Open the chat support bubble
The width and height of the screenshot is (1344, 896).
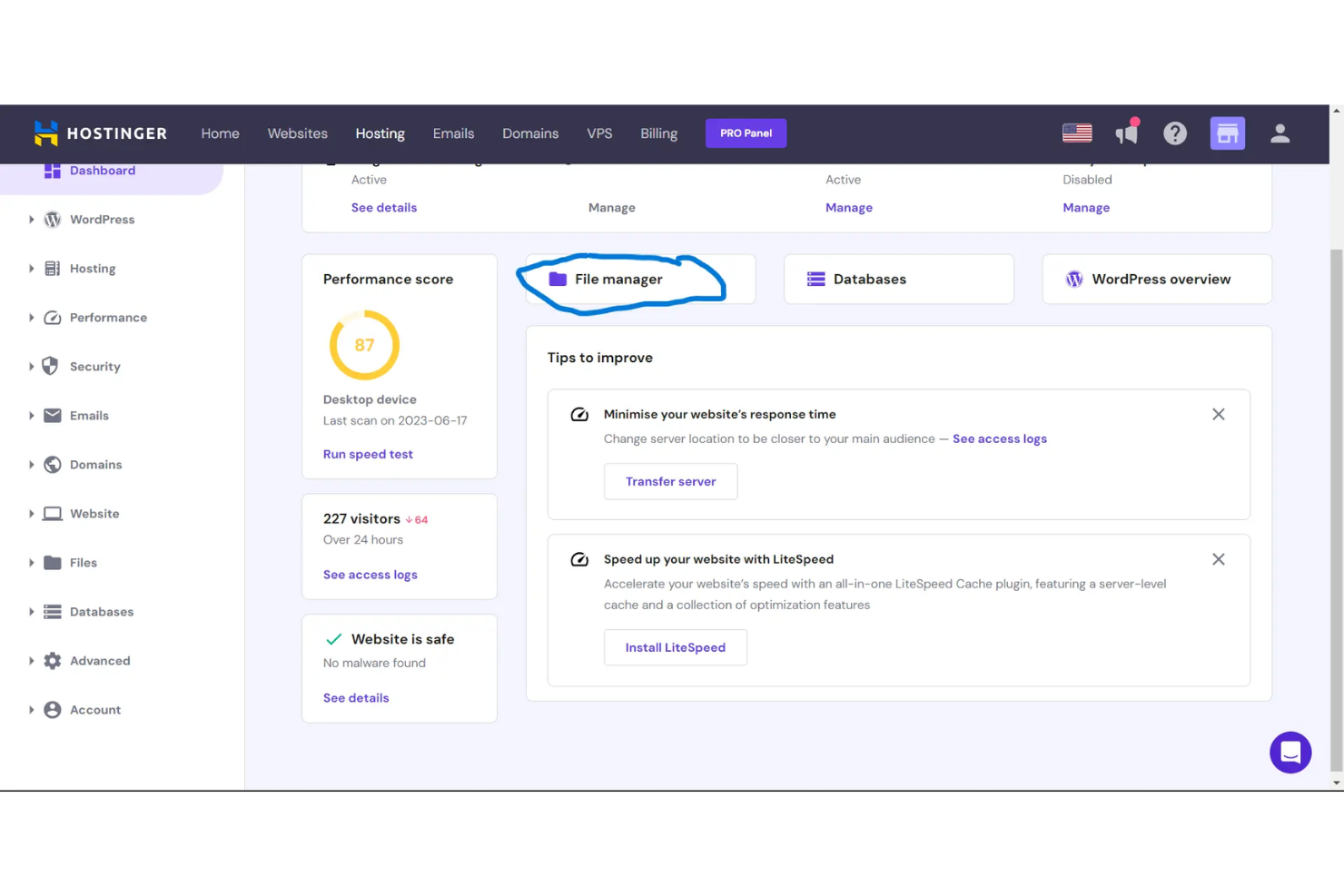pos(1290,753)
